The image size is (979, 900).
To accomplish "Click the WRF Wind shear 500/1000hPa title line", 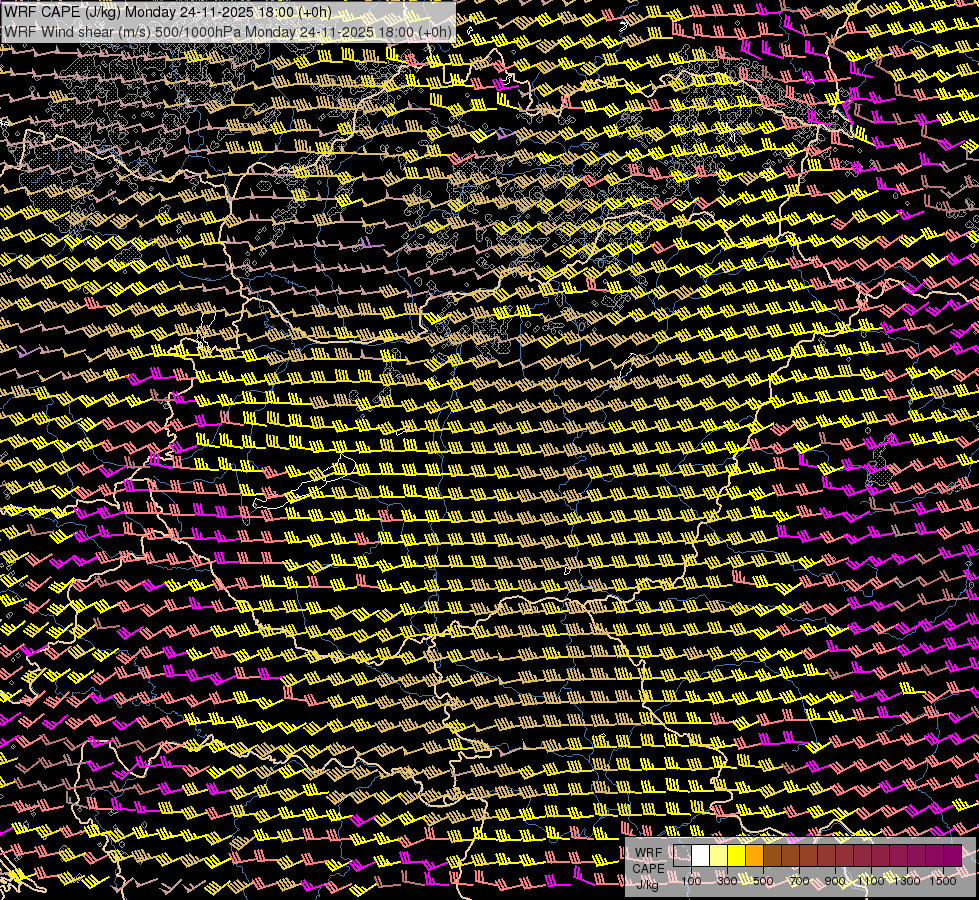I will point(227,32).
